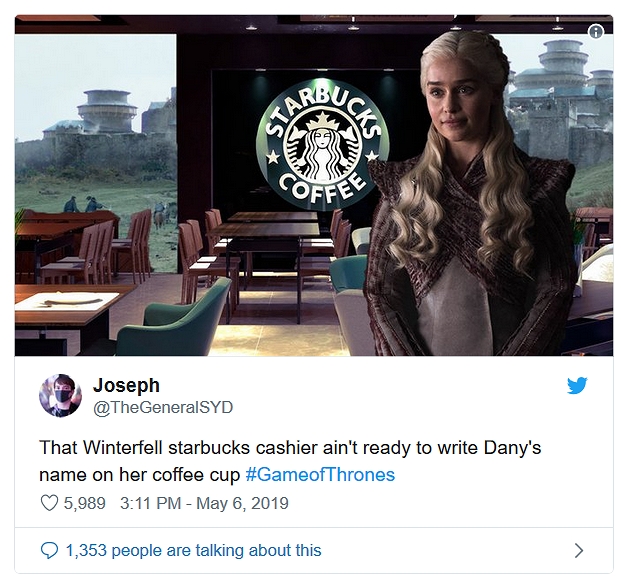Open "1,353 people are talking about this"
The image size is (621, 584).
coord(193,550)
